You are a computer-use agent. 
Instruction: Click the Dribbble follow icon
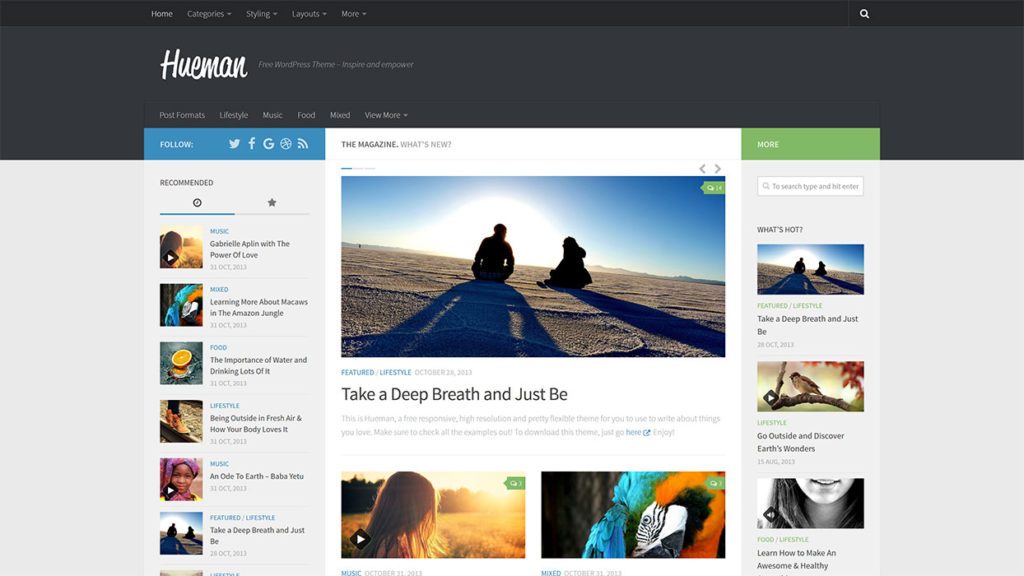pyautogui.click(x=286, y=144)
